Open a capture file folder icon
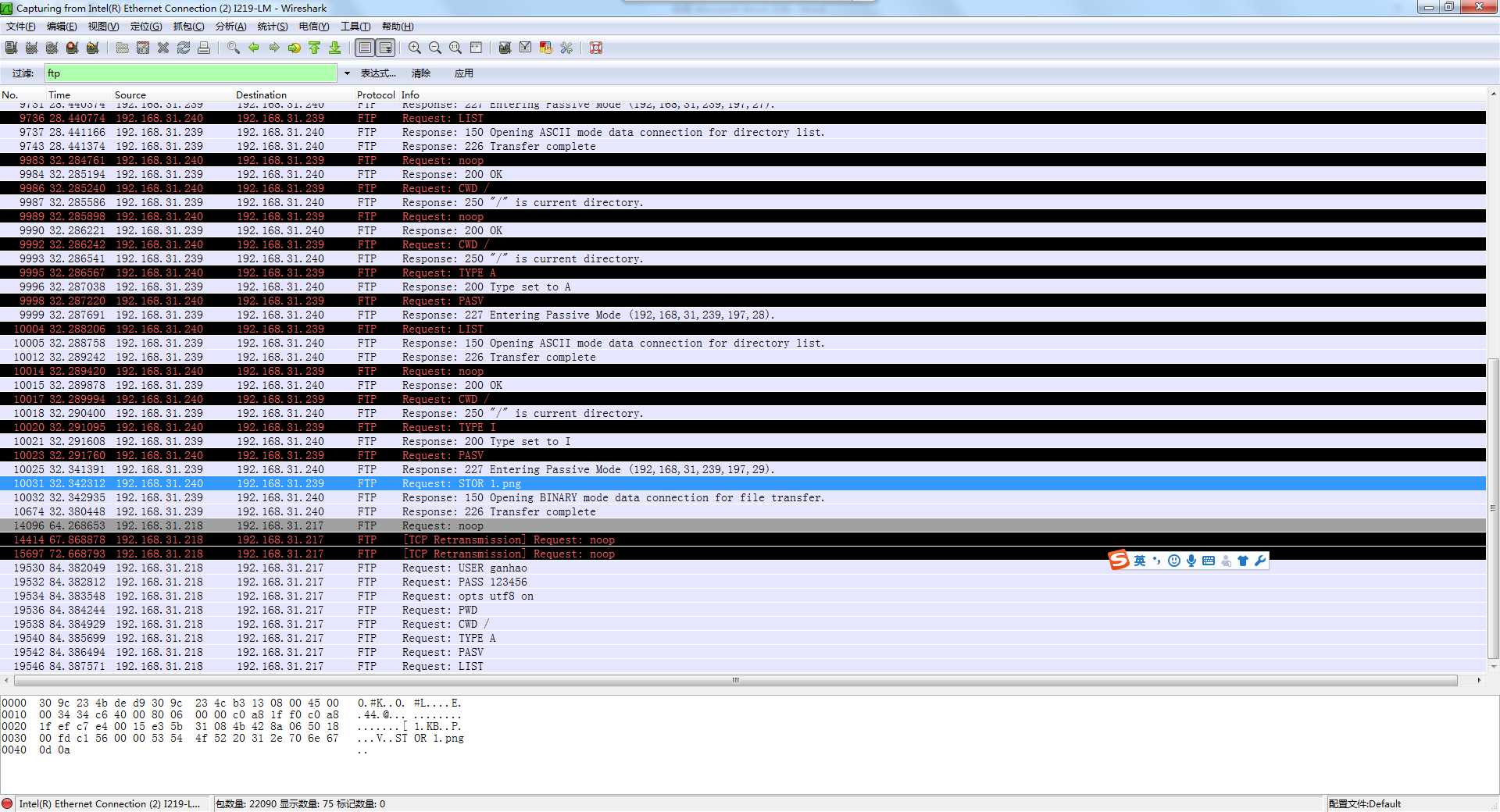The width and height of the screenshot is (1500, 812). coord(123,48)
